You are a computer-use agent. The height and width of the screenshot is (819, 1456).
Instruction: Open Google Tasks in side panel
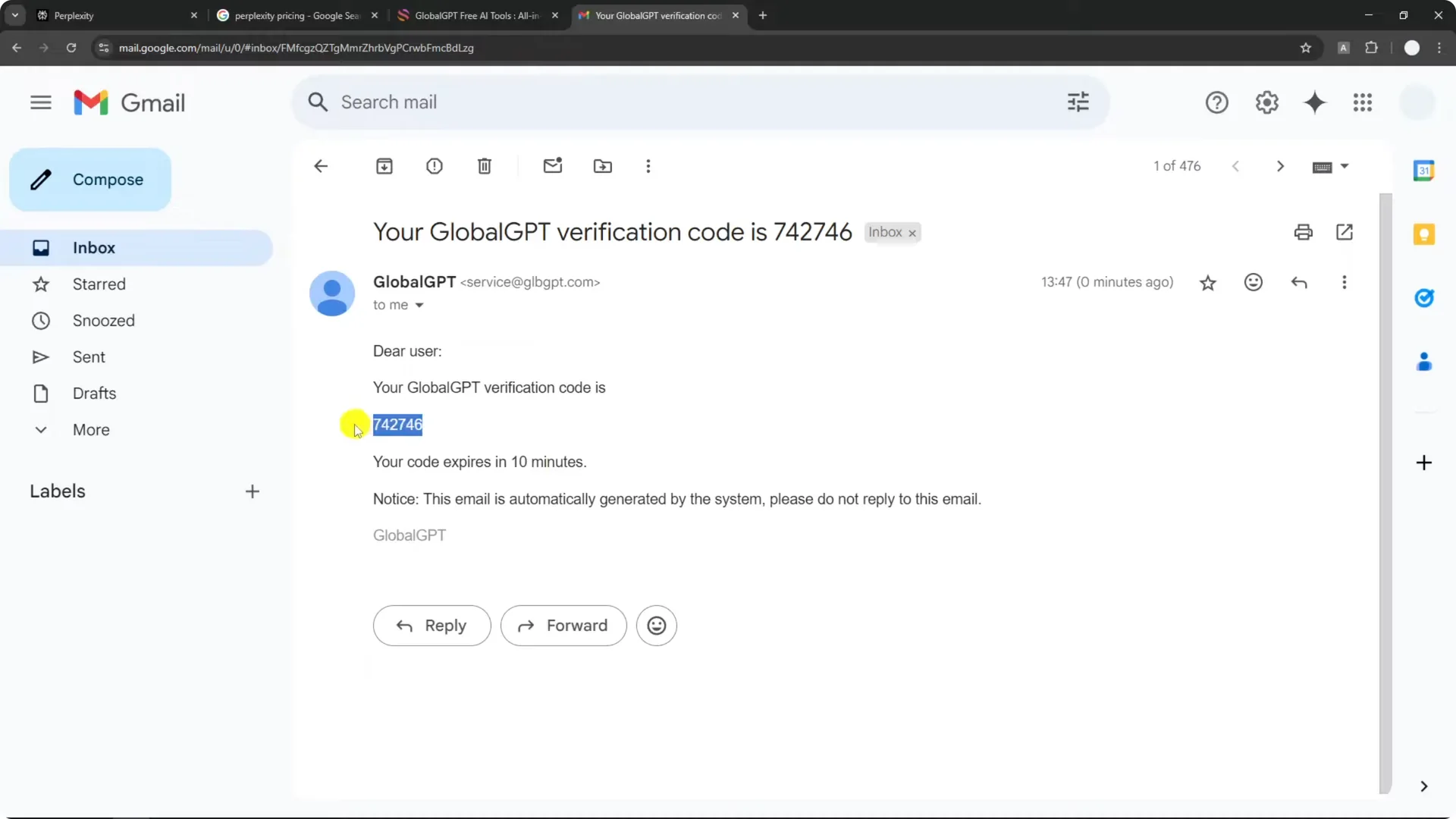(1424, 298)
